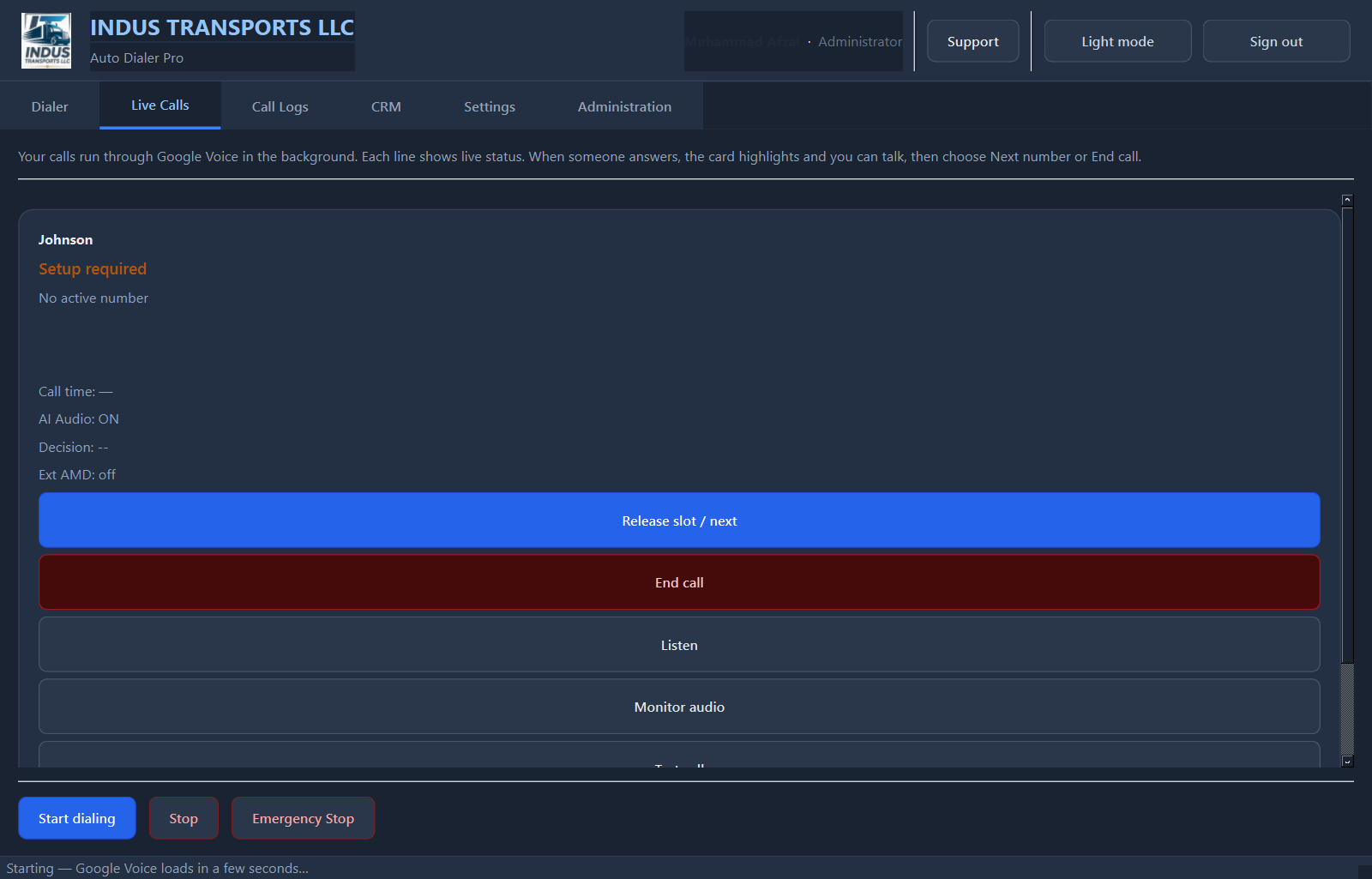Click the Auto Dialer Pro subtitle
The height and width of the screenshot is (879, 1372).
coord(137,57)
